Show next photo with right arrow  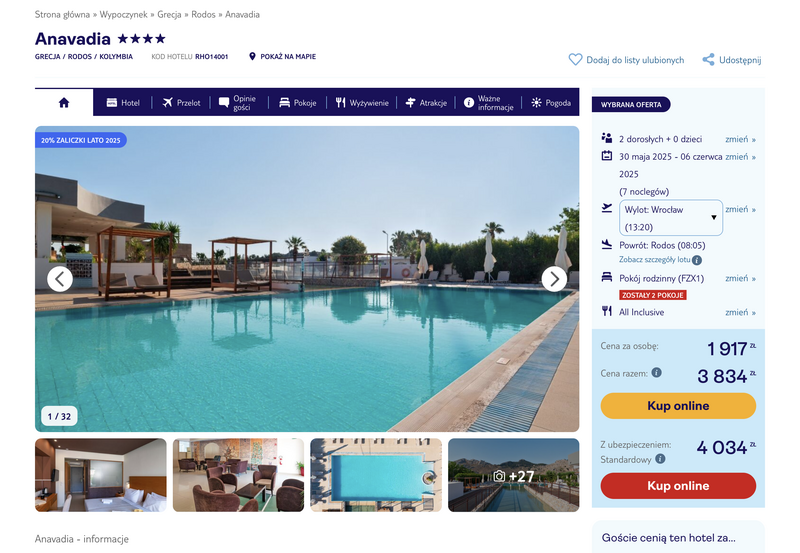[554, 279]
